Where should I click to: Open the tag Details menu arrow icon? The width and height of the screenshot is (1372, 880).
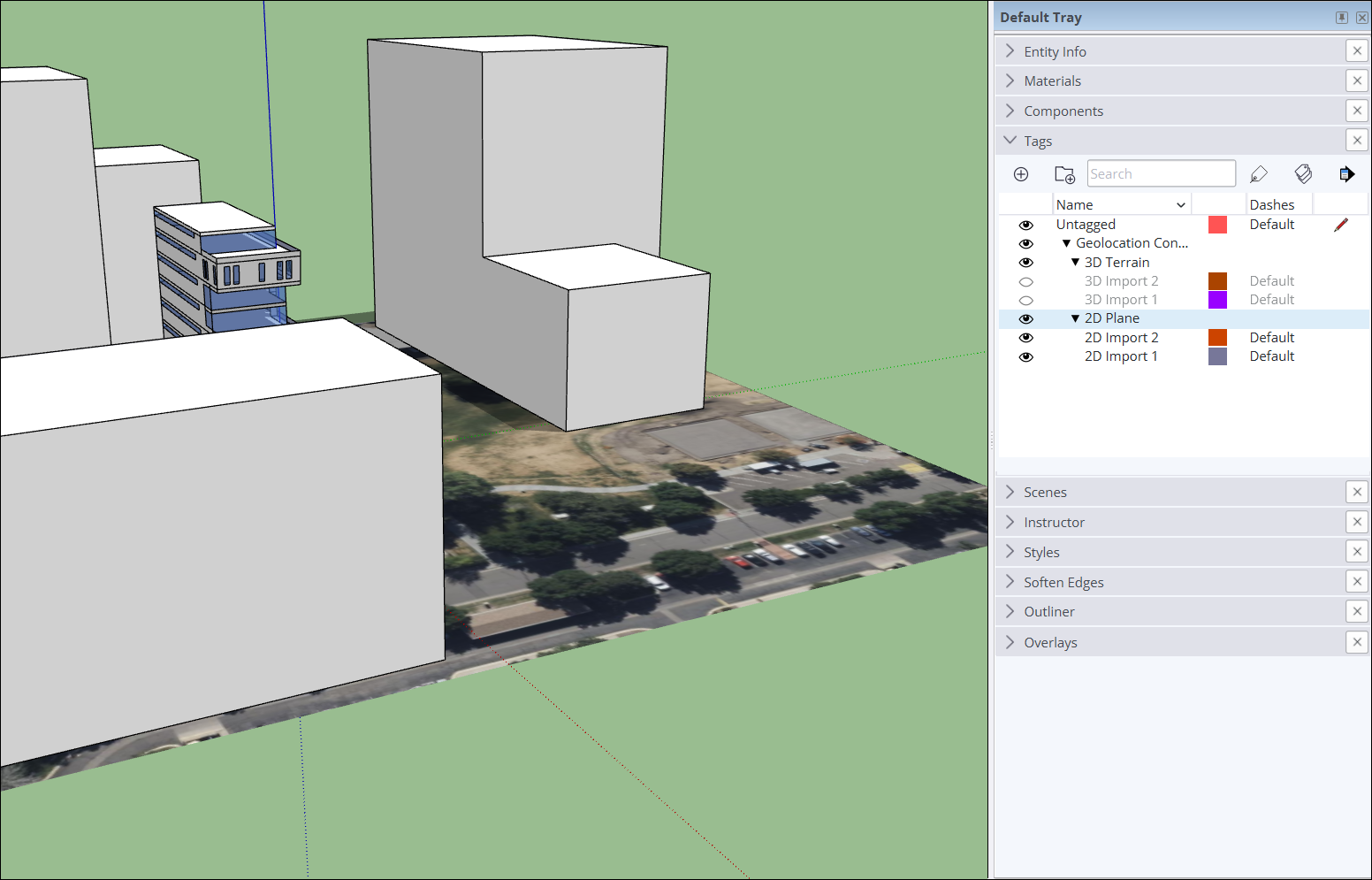(x=1347, y=173)
